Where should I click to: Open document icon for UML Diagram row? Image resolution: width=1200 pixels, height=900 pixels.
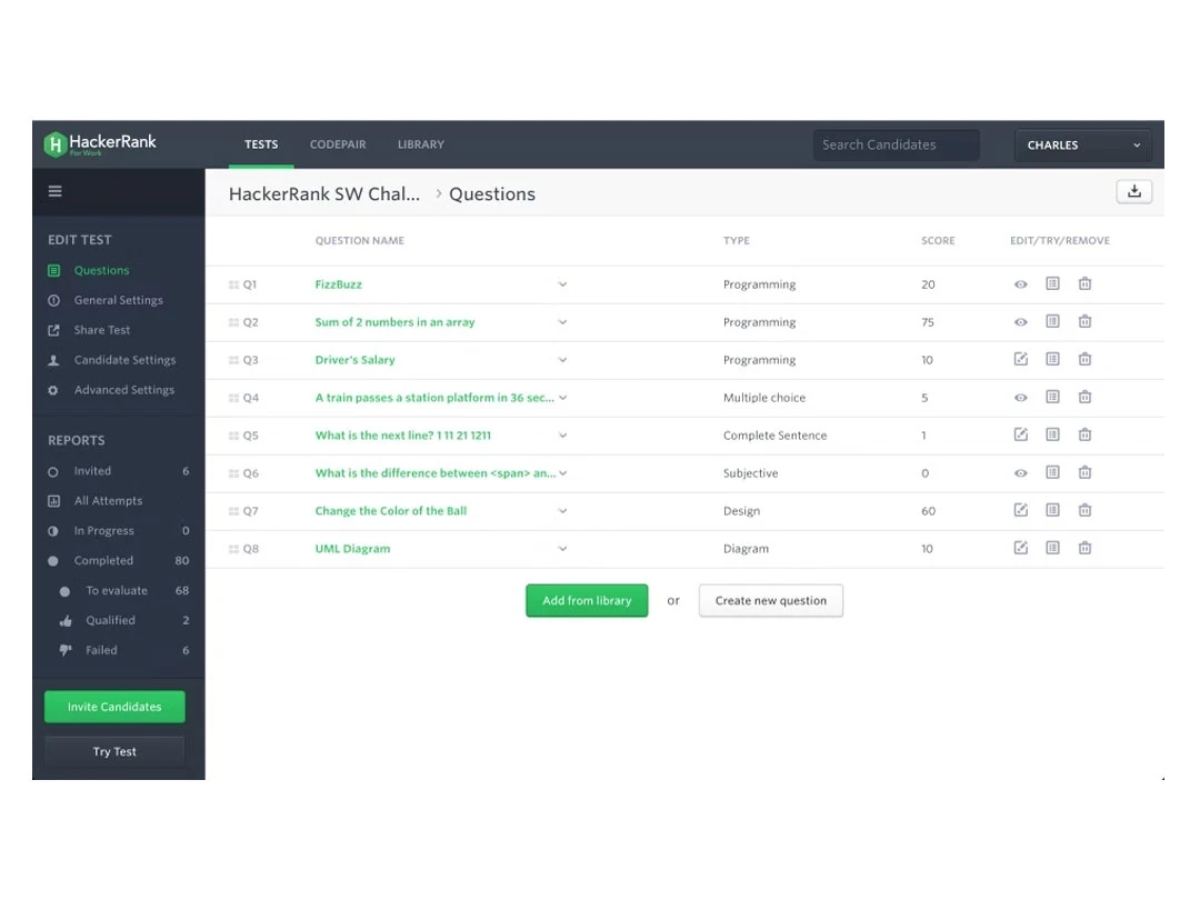pos(1052,548)
